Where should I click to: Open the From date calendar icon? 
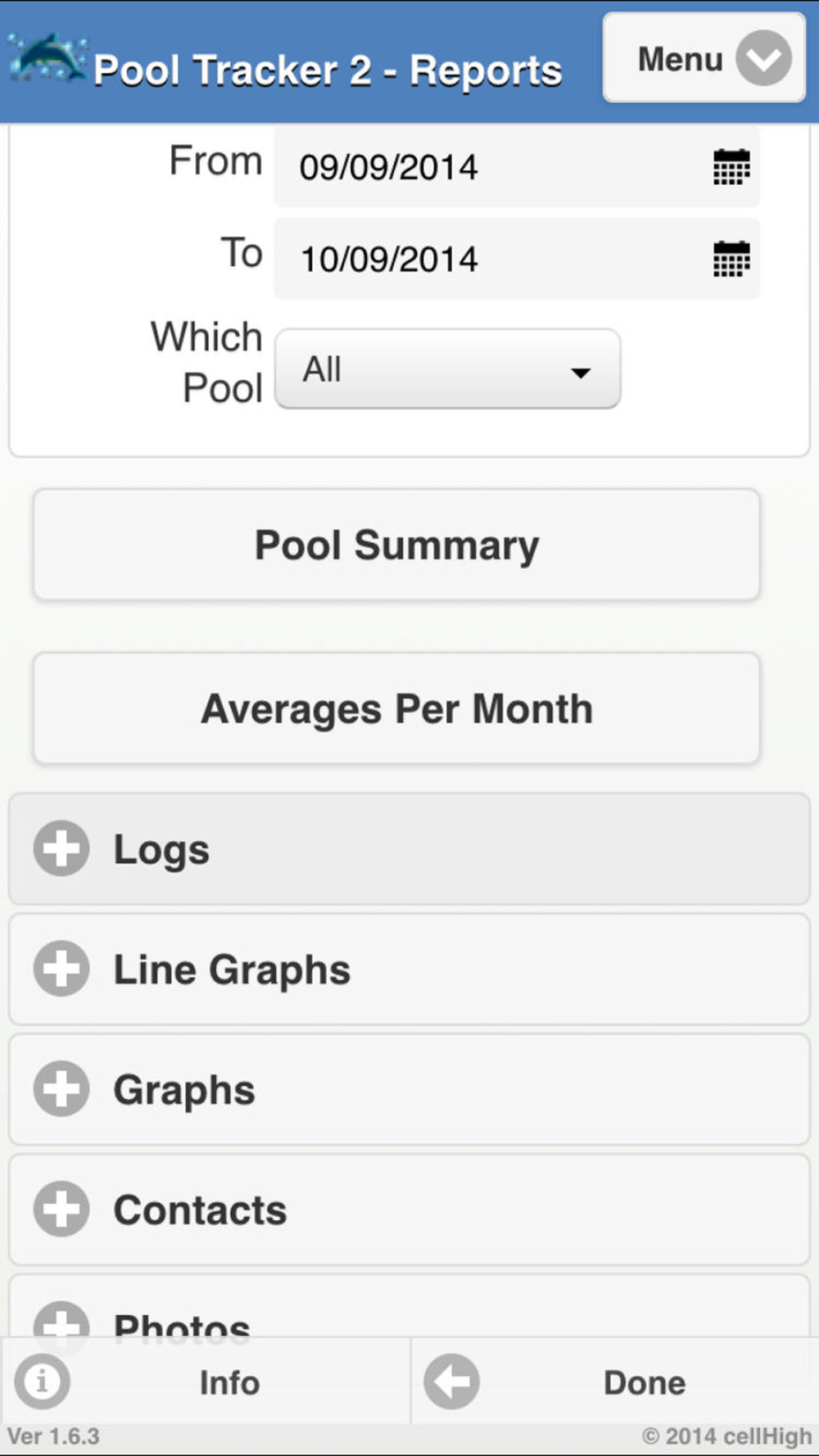731,167
